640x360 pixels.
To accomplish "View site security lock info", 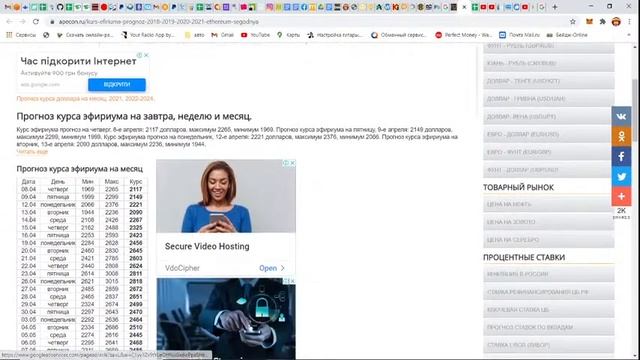I will (x=52, y=22).
